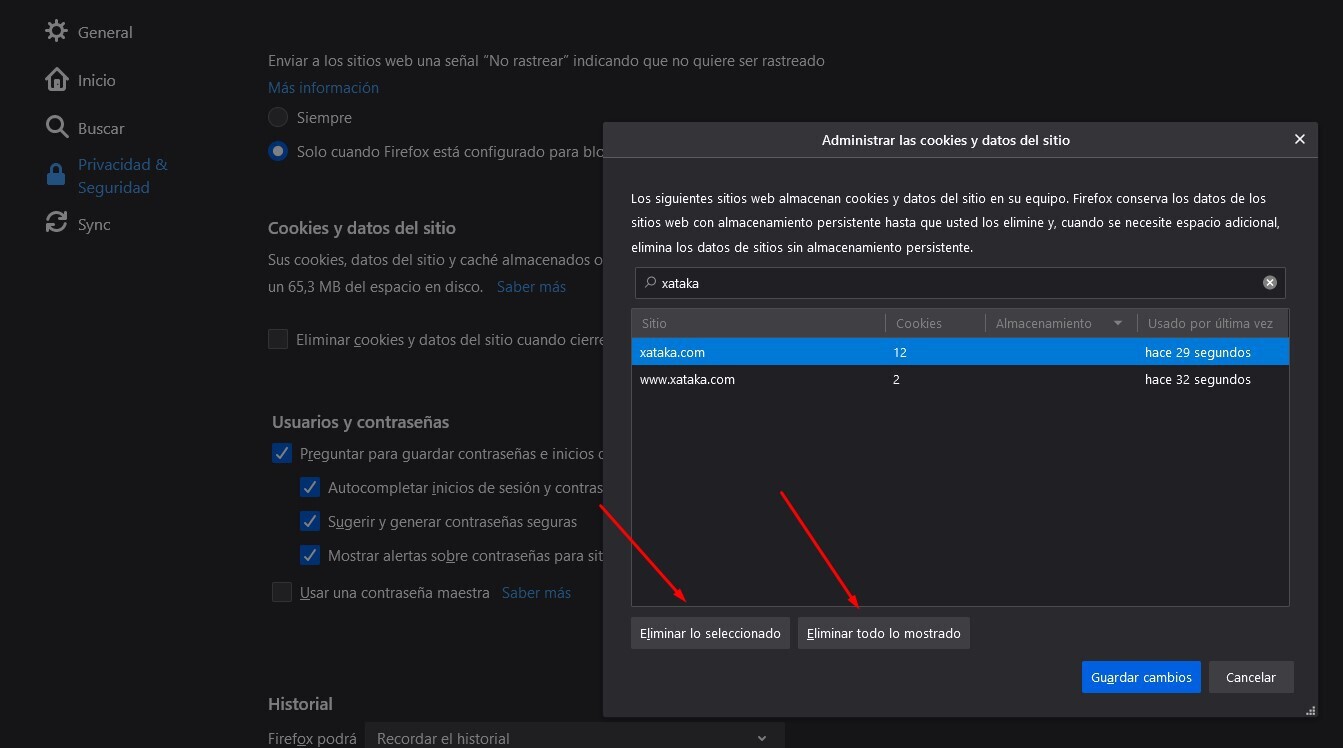The image size is (1343, 748).
Task: Close the cookies management dialog
Action: [x=1299, y=139]
